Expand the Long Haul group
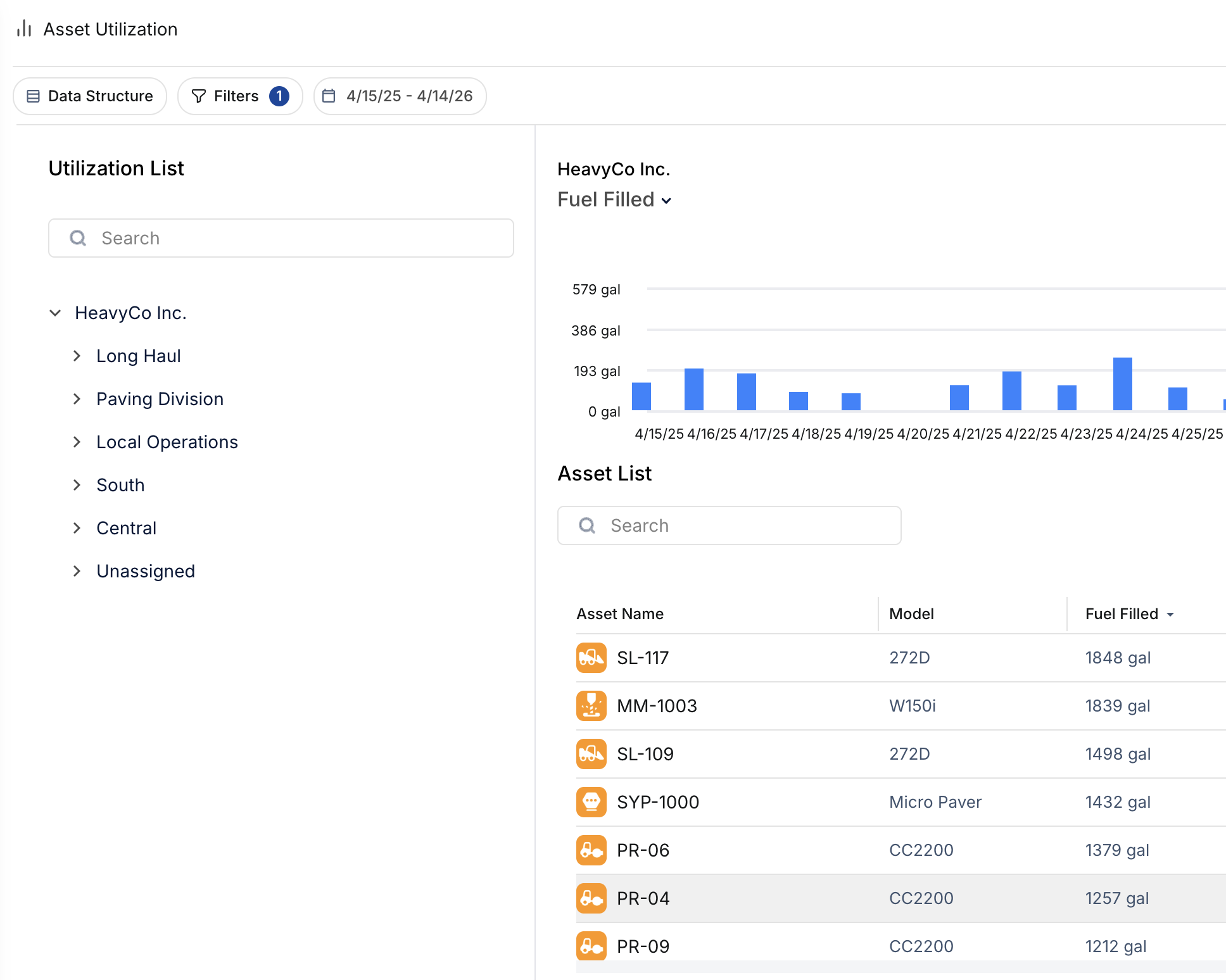Screen dimensions: 1226x980 pyautogui.click(x=77, y=356)
